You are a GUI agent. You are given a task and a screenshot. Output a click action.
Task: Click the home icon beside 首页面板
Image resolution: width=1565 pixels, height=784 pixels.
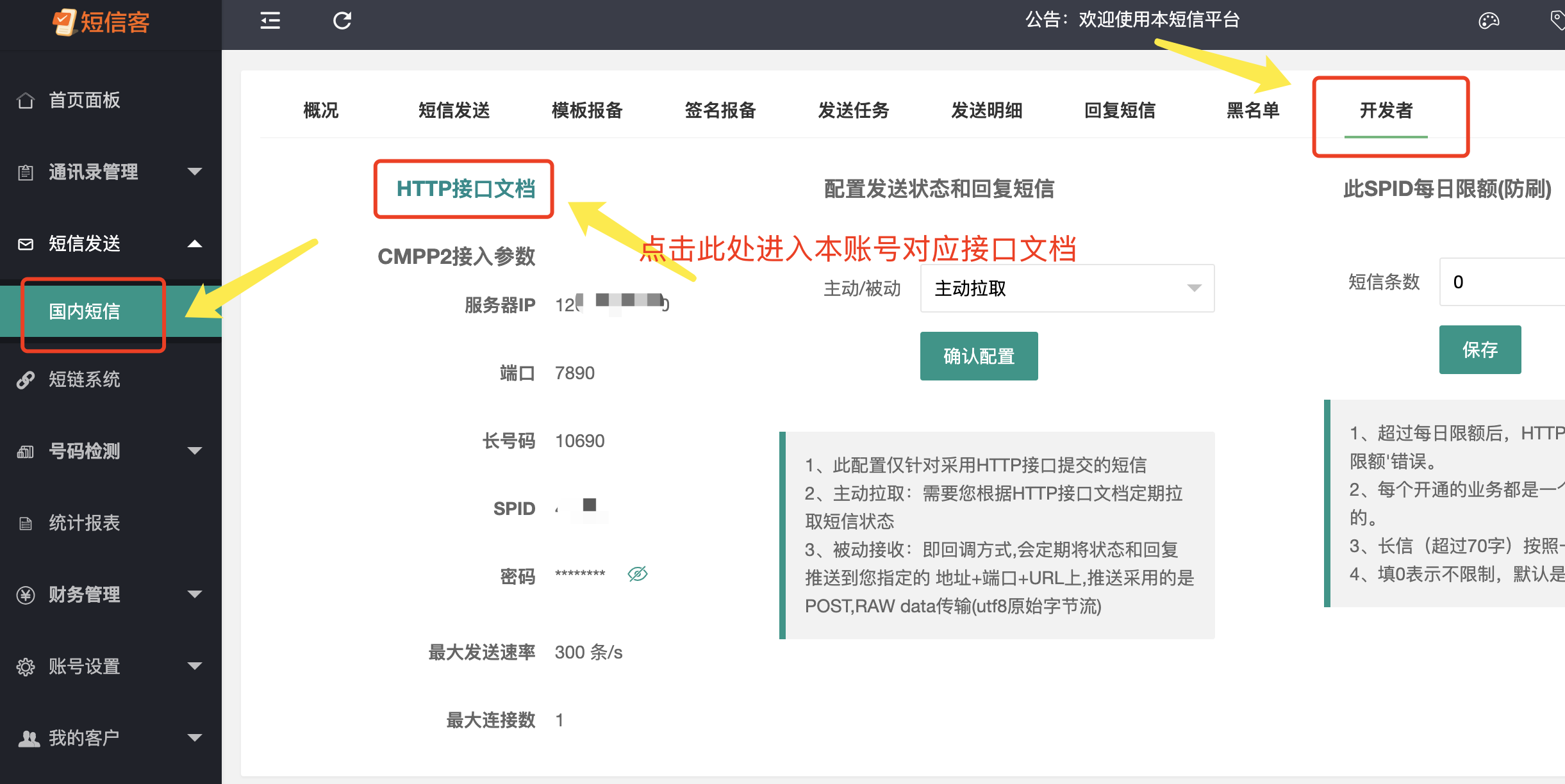26,101
